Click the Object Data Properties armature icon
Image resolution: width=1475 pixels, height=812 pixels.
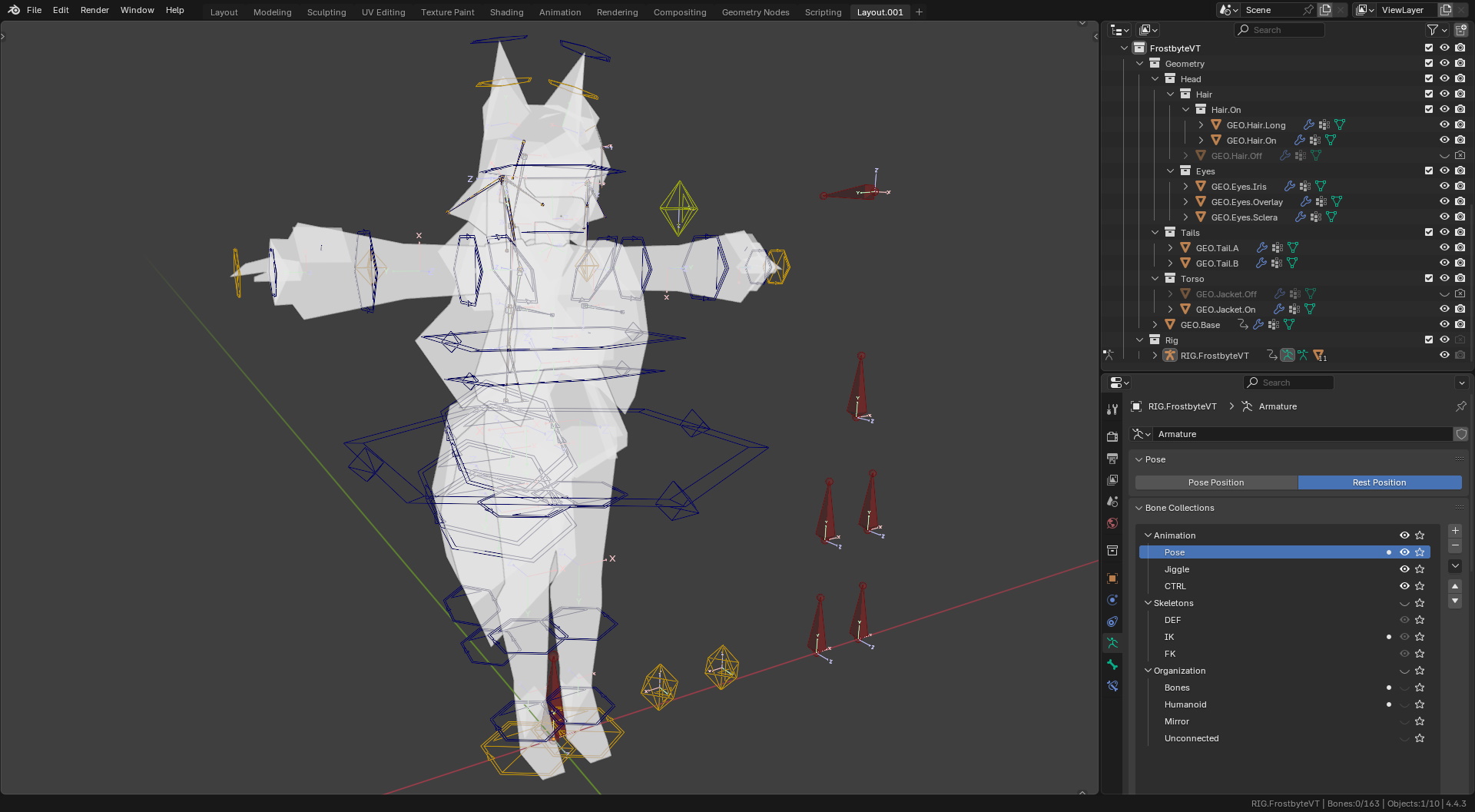coord(1112,643)
